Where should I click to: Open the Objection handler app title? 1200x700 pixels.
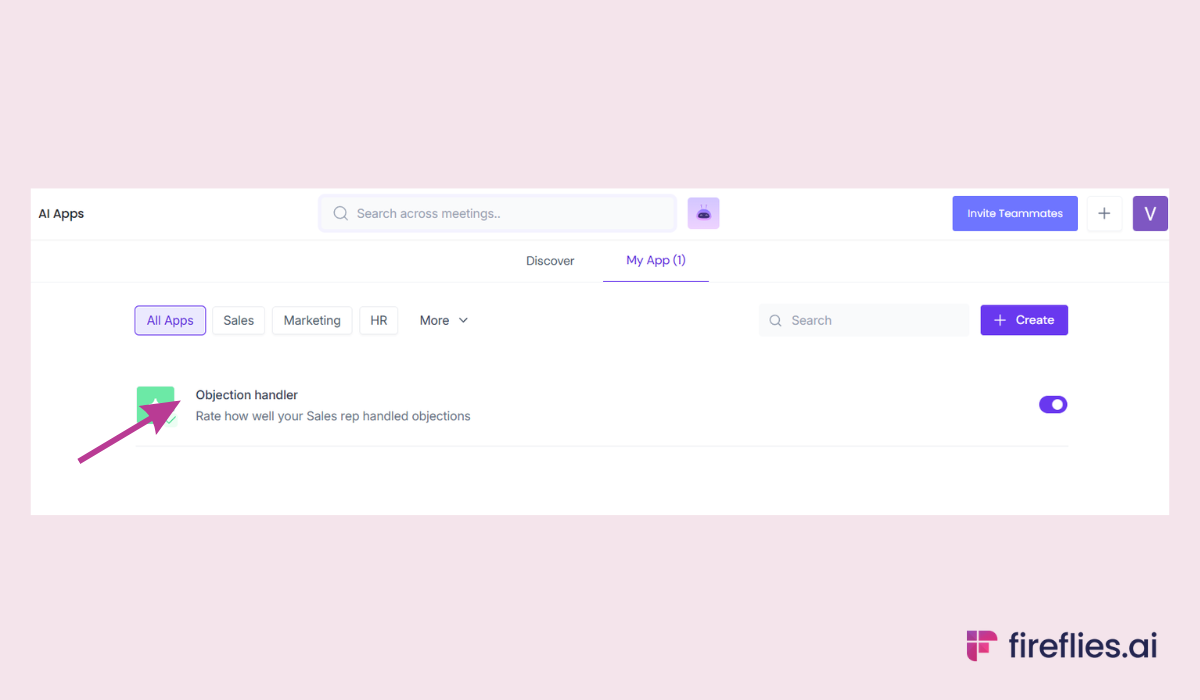point(246,395)
